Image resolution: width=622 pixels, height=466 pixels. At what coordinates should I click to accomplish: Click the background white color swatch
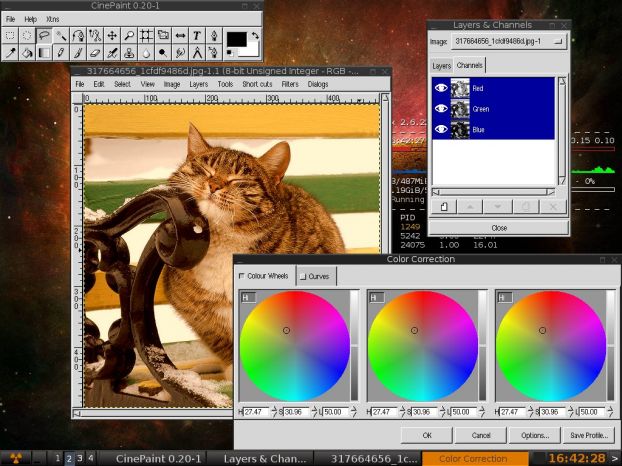[x=253, y=50]
